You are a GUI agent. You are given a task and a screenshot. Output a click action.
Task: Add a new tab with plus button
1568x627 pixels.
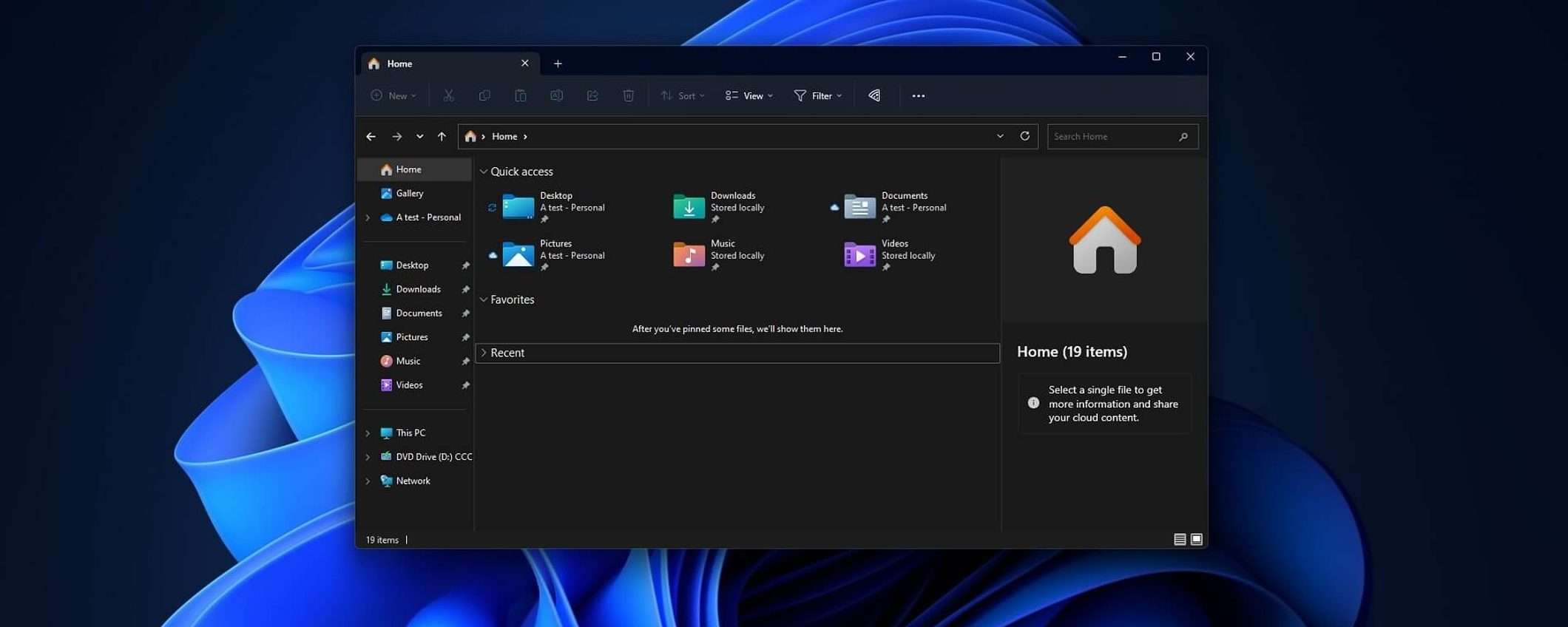pyautogui.click(x=558, y=64)
